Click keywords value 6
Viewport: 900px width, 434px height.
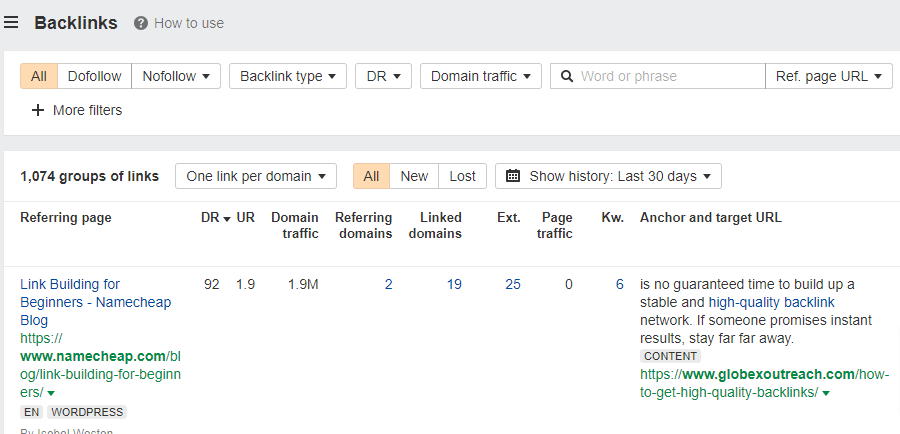click(620, 284)
